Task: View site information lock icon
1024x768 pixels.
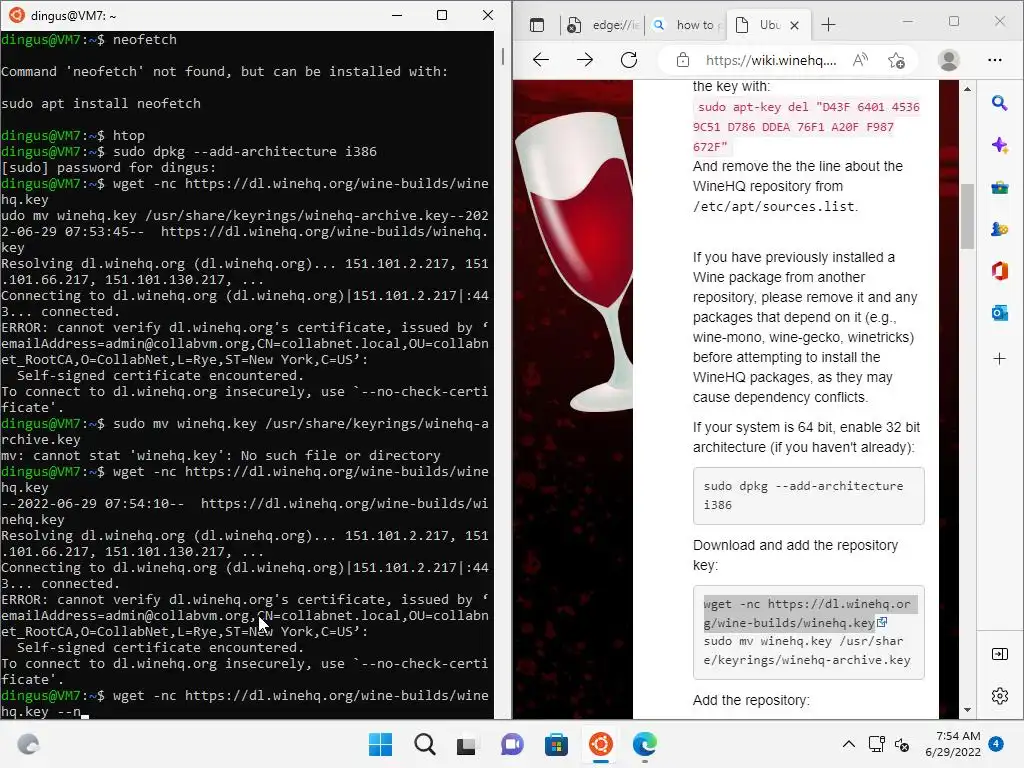Action: (682, 60)
